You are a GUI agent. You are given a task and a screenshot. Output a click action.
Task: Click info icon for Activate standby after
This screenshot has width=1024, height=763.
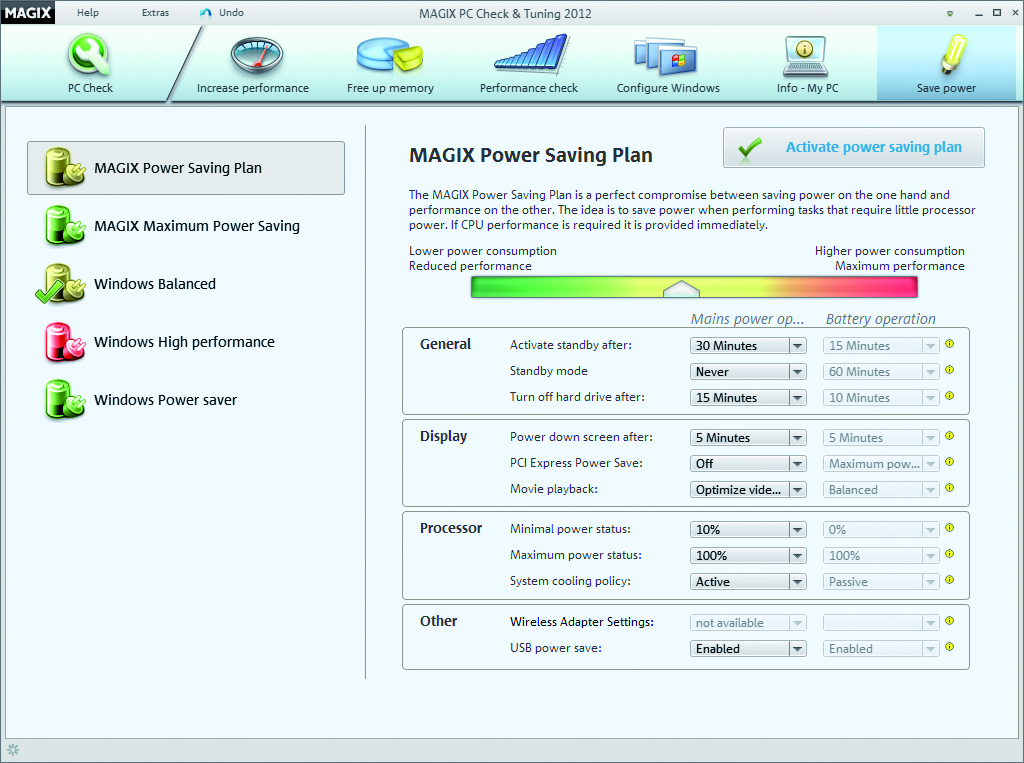coord(950,344)
